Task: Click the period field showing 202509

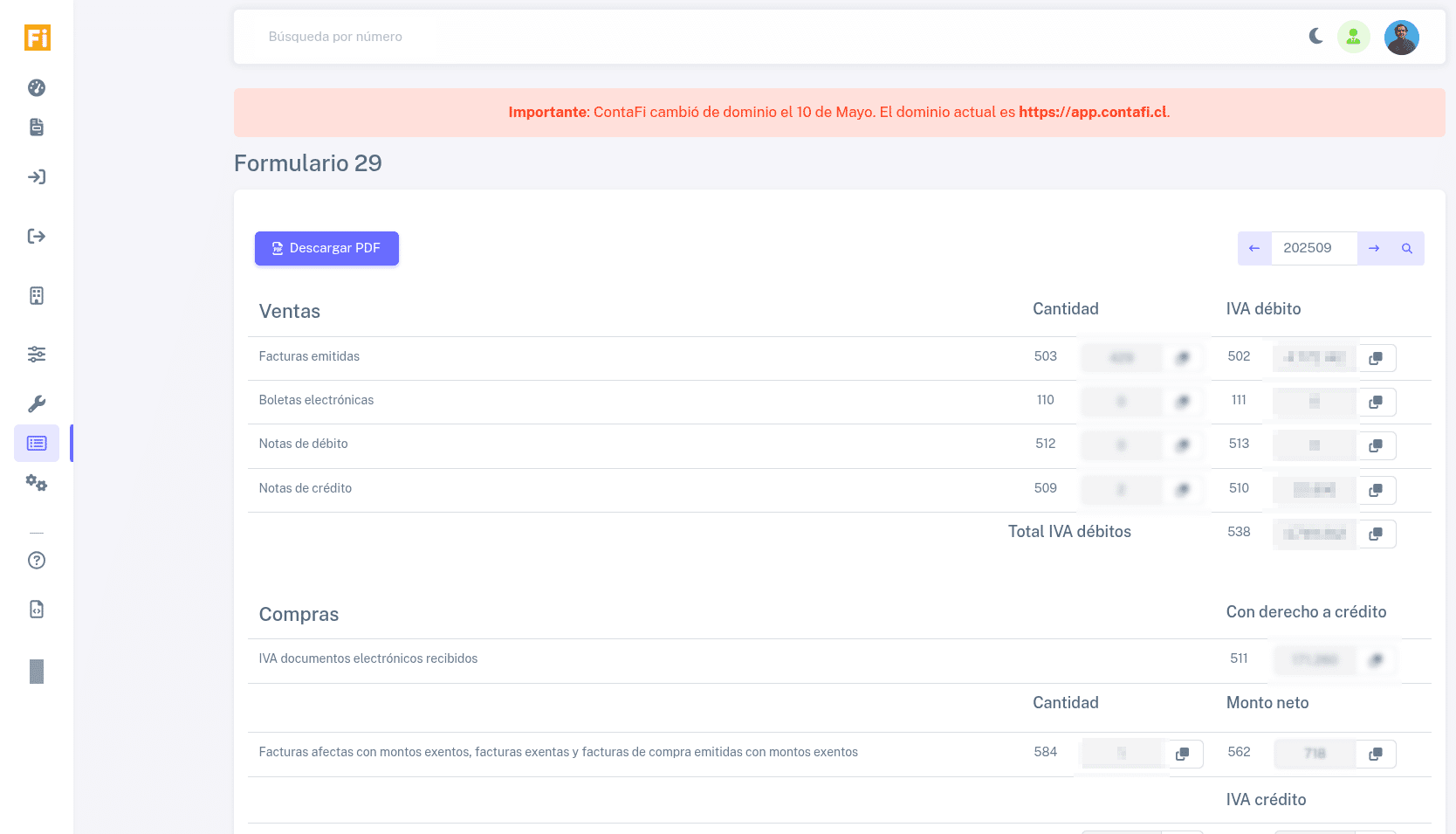Action: 1314,248
